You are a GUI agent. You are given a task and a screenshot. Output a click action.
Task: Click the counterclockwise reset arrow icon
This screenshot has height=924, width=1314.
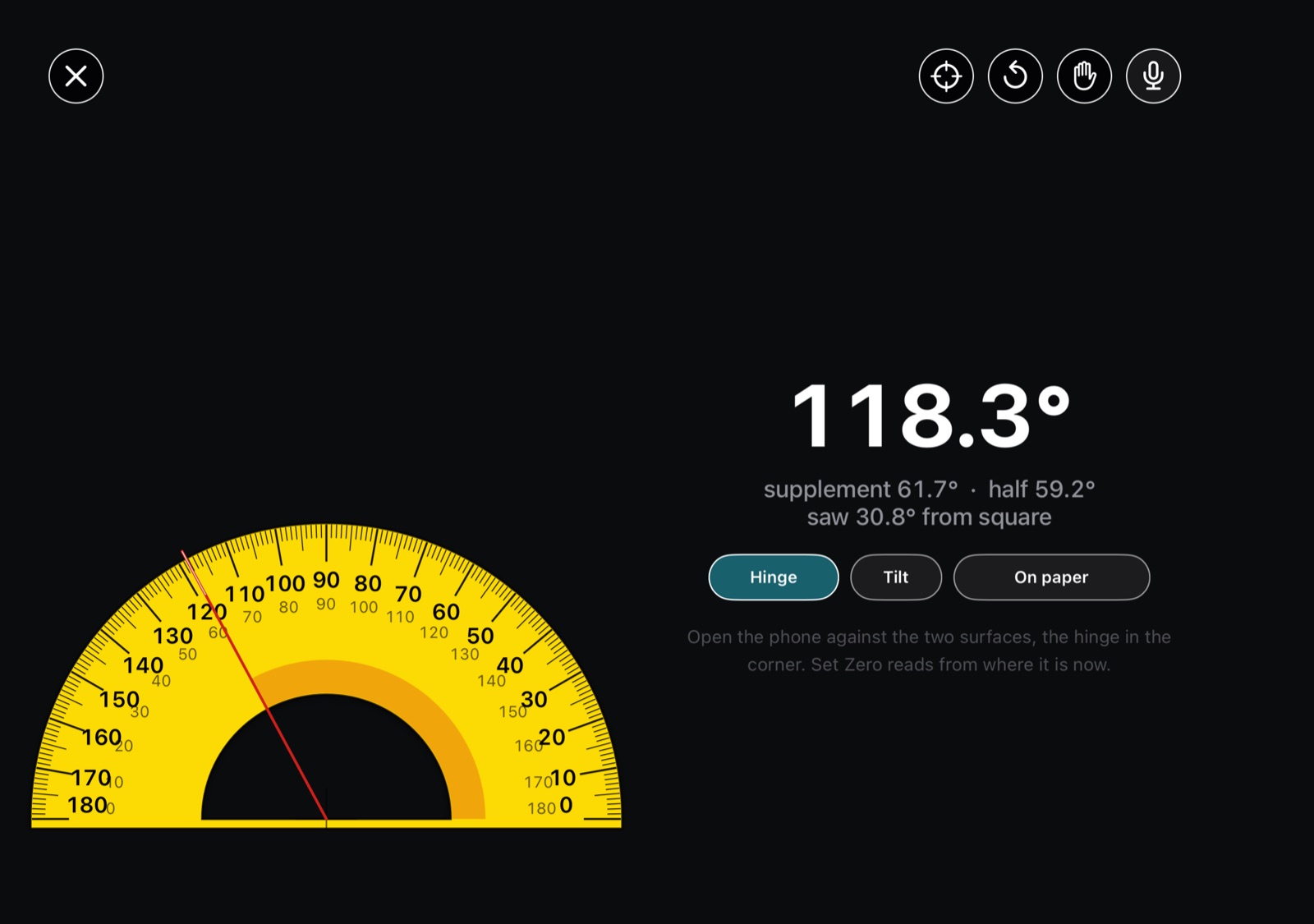[x=1015, y=76]
